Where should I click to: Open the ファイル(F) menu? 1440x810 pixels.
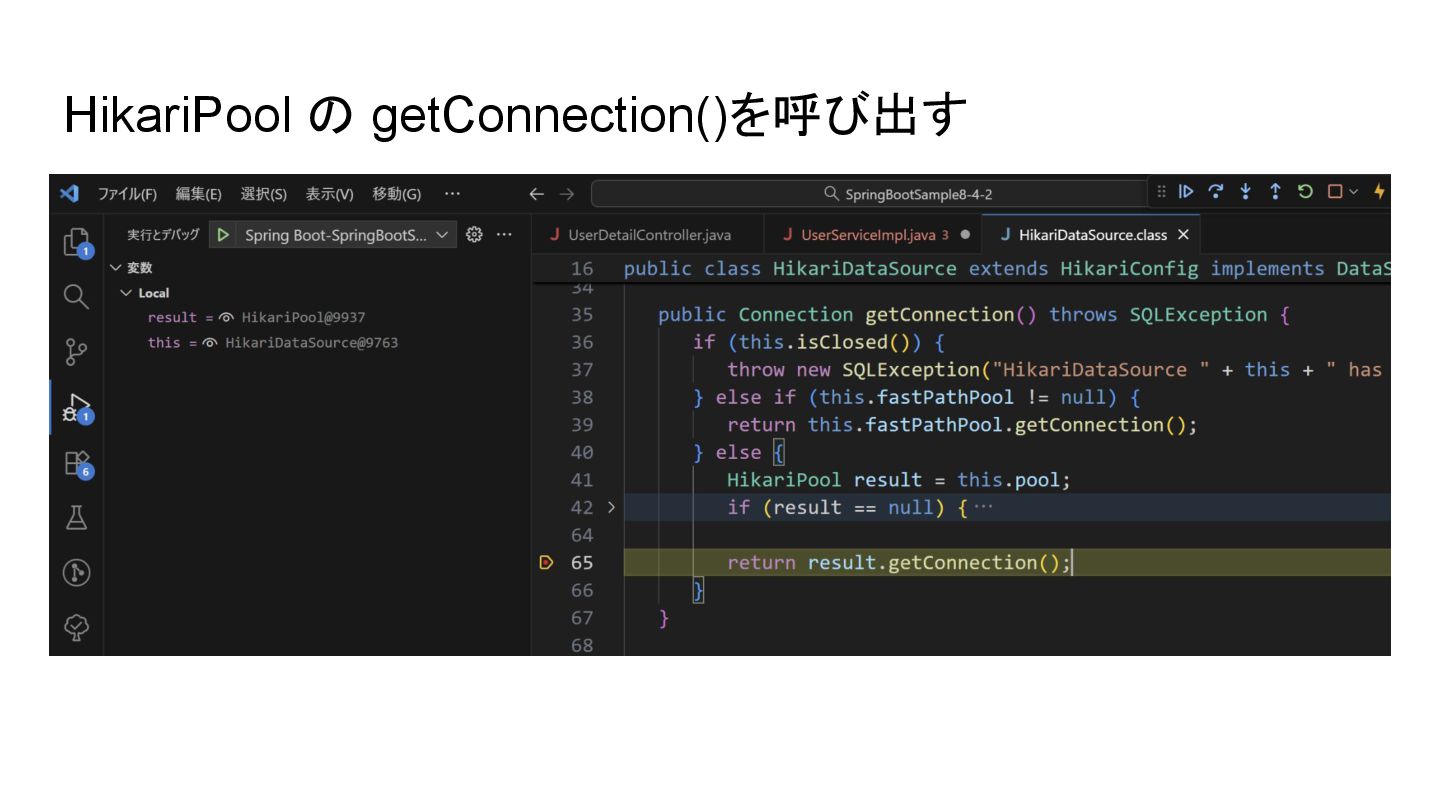click(127, 194)
